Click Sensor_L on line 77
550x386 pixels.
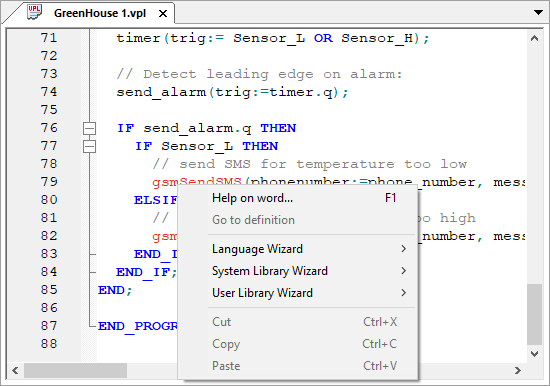(197, 146)
